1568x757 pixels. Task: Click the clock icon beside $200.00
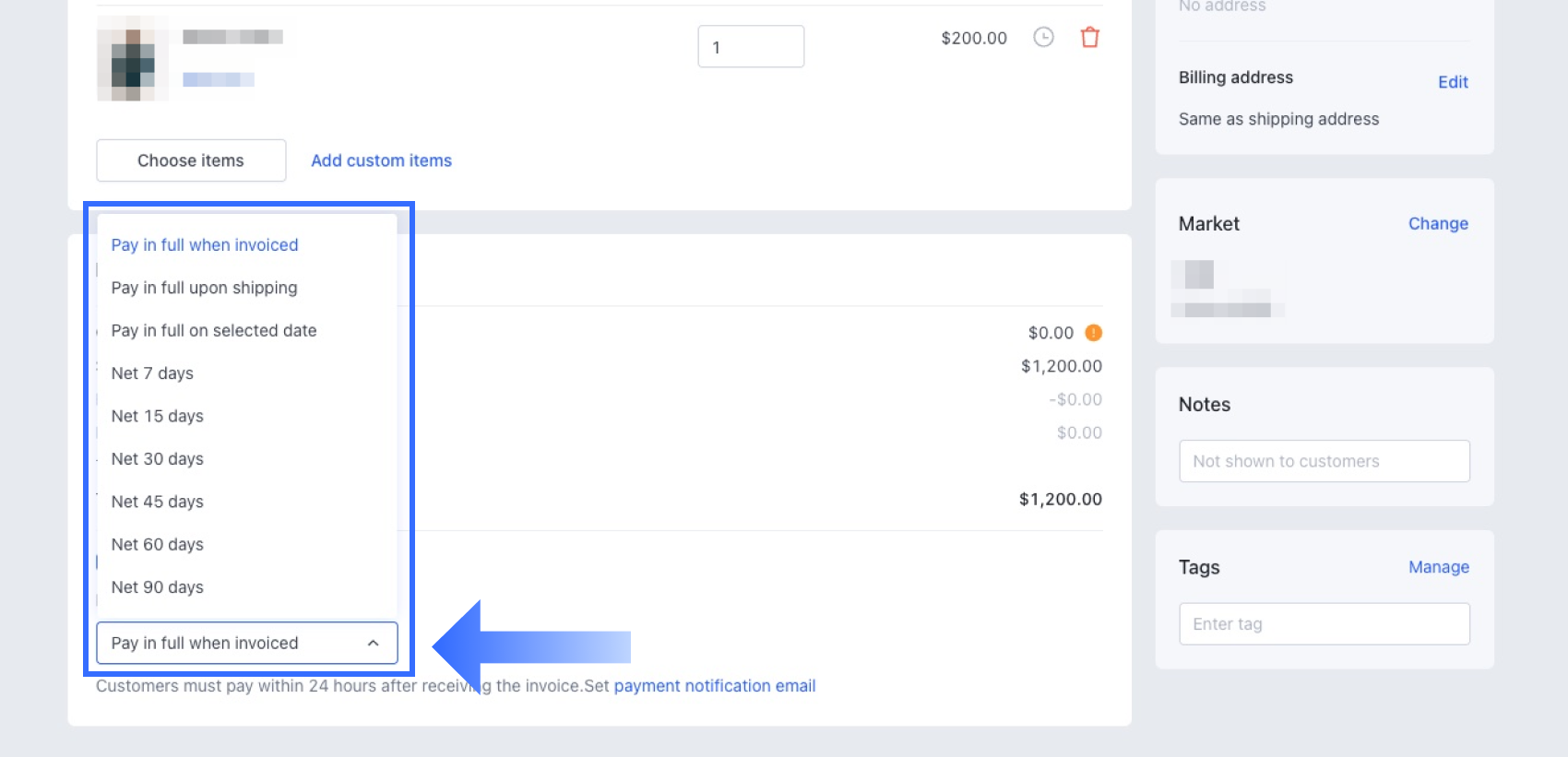click(1043, 37)
